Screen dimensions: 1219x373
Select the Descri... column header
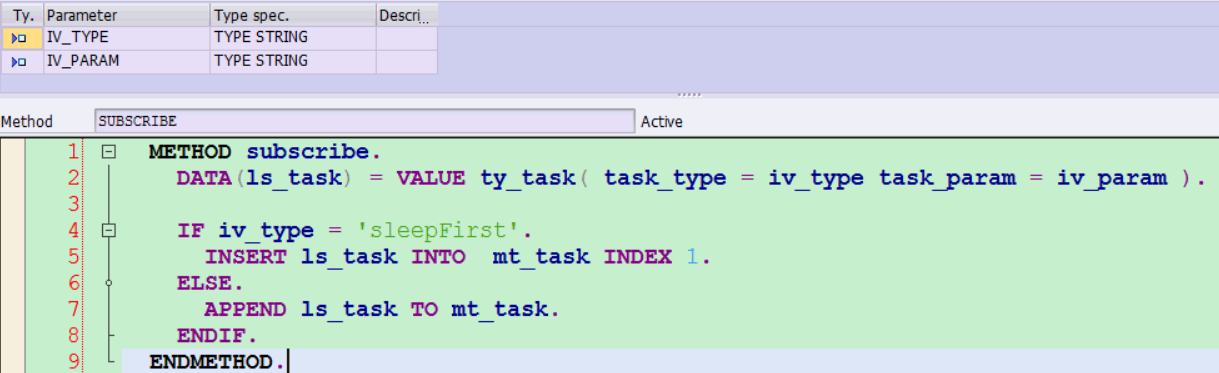click(407, 16)
